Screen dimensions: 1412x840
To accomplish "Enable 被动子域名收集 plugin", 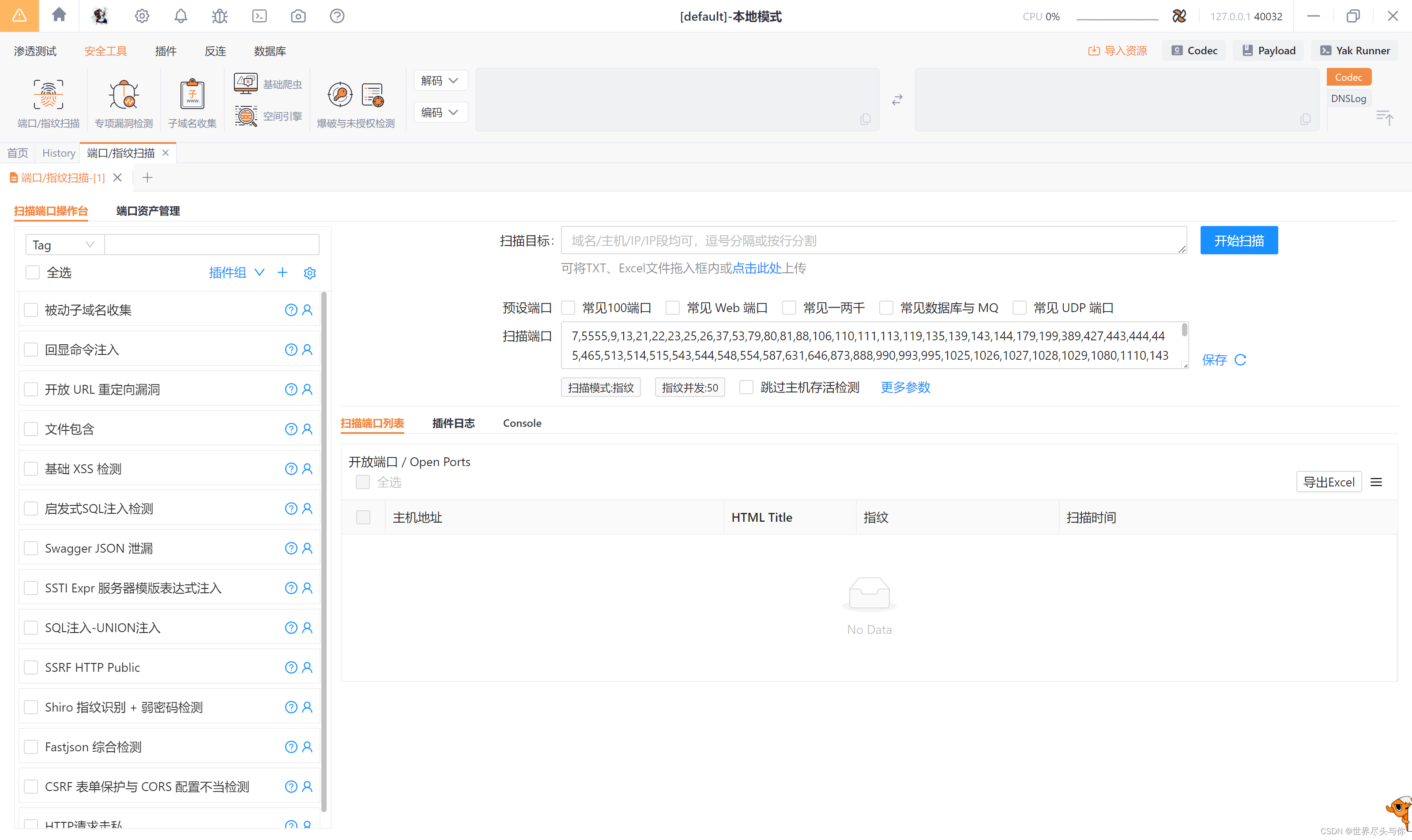I will (31, 309).
